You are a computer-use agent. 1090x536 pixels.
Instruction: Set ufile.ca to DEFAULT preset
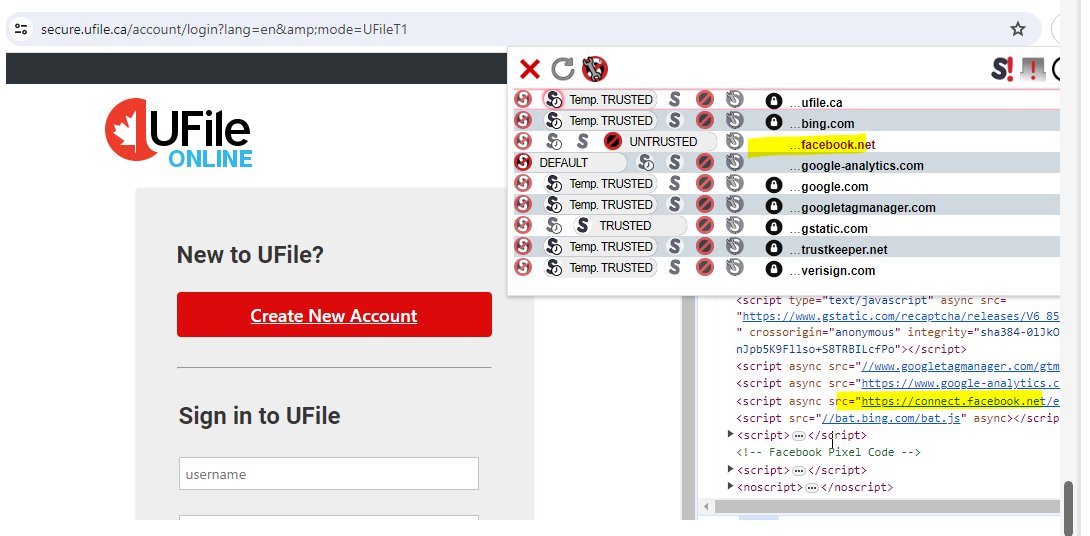pyautogui.click(x=523, y=99)
